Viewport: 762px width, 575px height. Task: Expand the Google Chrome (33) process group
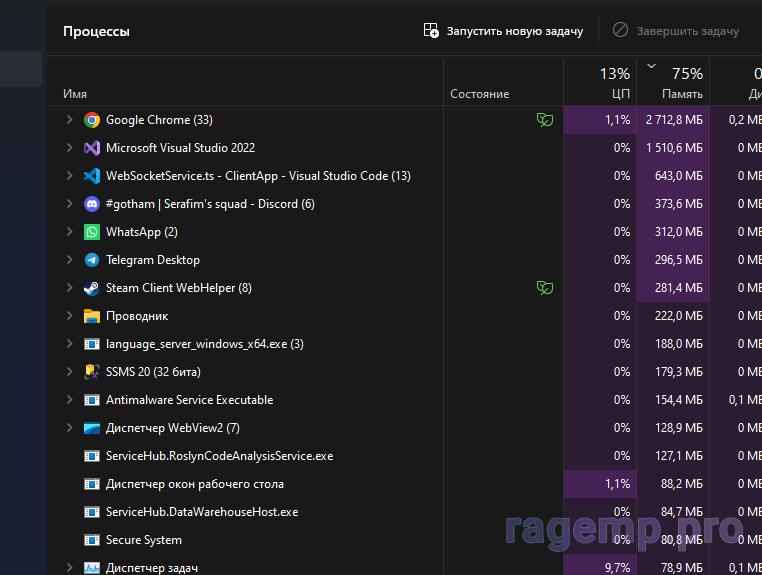click(69, 120)
